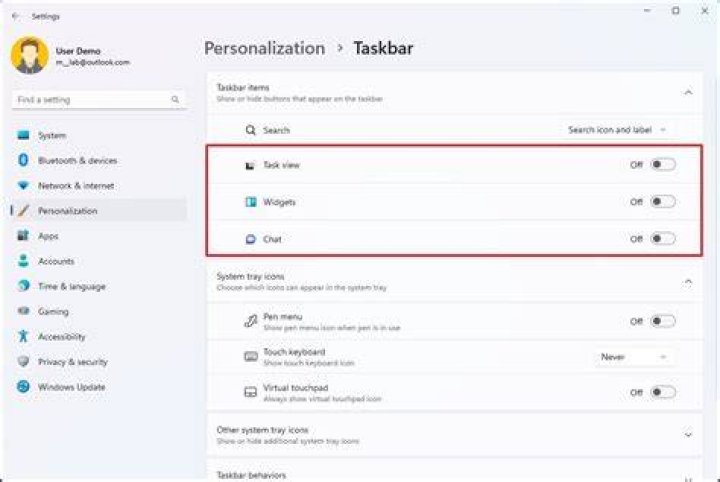The height and width of the screenshot is (482, 720).
Task: Go to Windows Update page
Action: click(x=99, y=387)
